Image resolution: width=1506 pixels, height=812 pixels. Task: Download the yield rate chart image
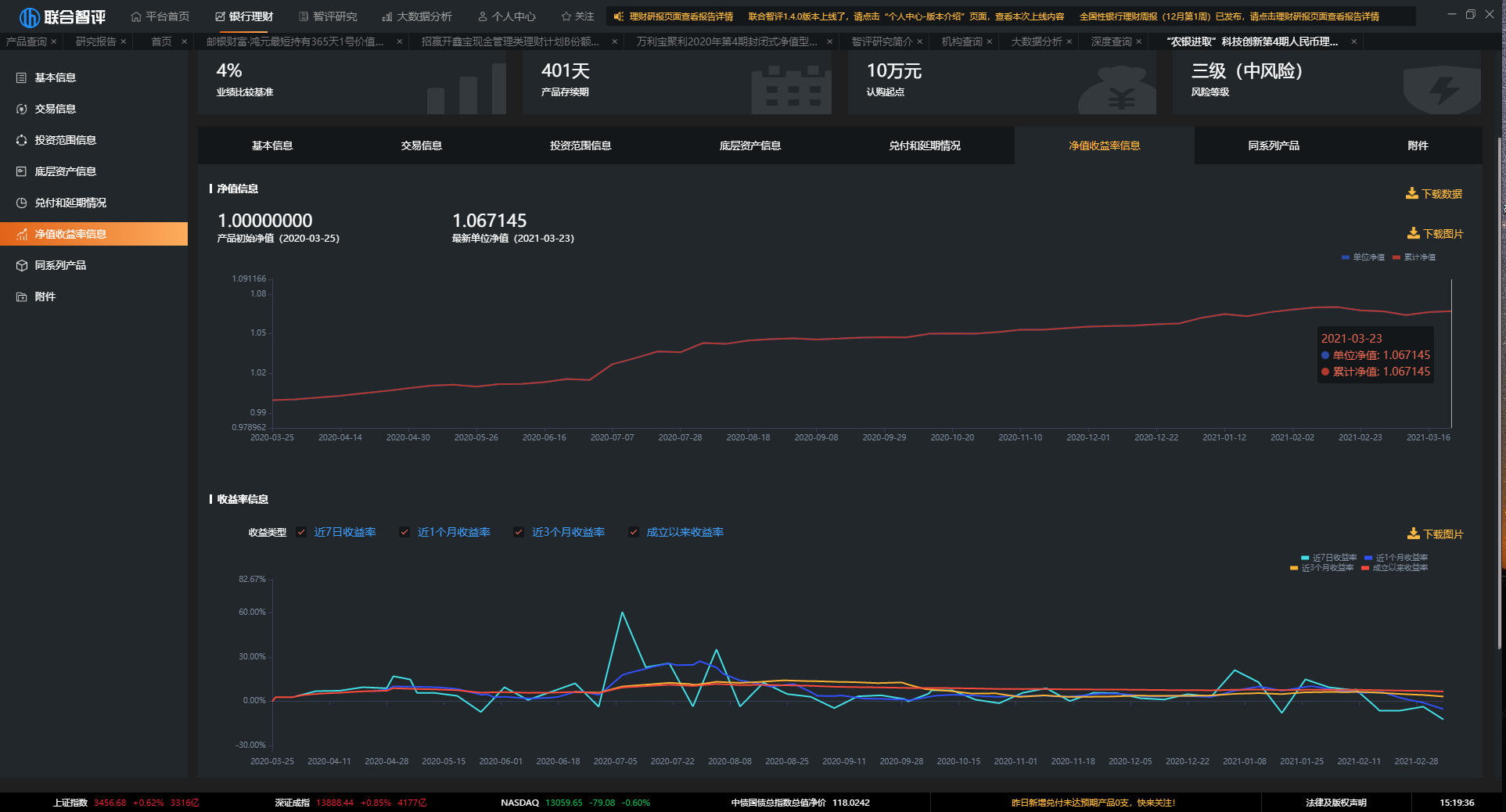1435,534
